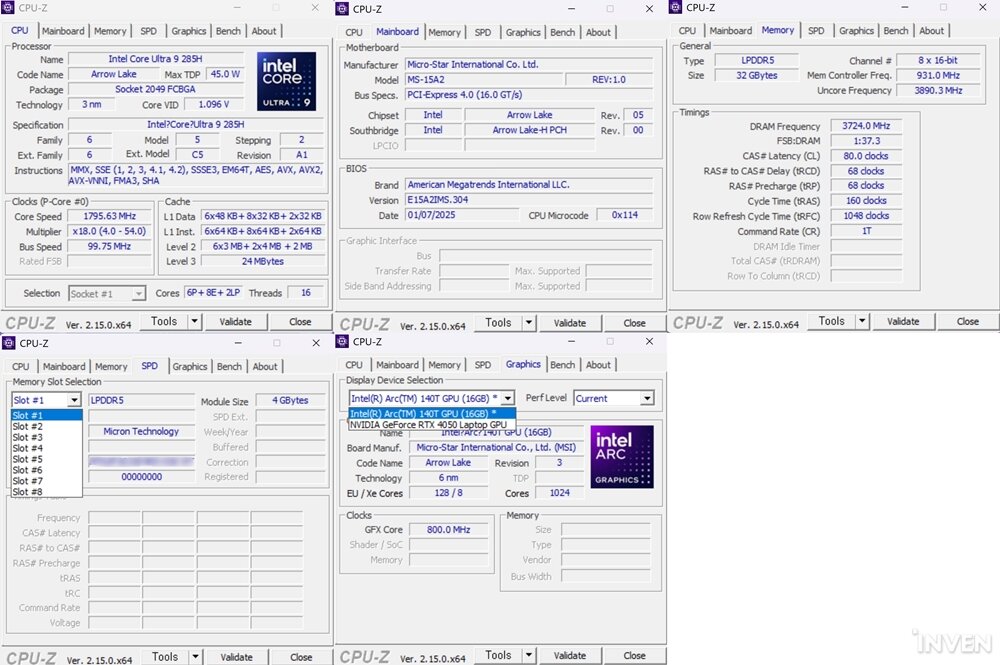Expand the Socket #1 selection dropdown
This screenshot has height=665, width=1000.
coord(138,294)
